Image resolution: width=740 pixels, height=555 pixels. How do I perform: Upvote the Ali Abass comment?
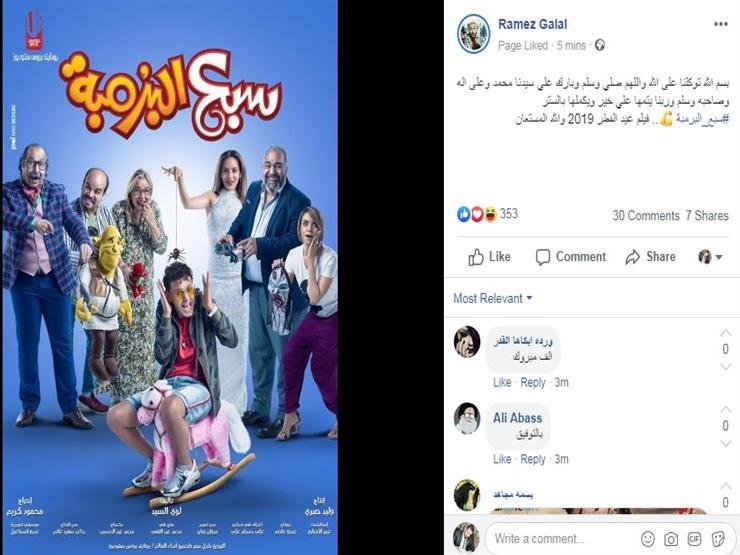tap(725, 410)
